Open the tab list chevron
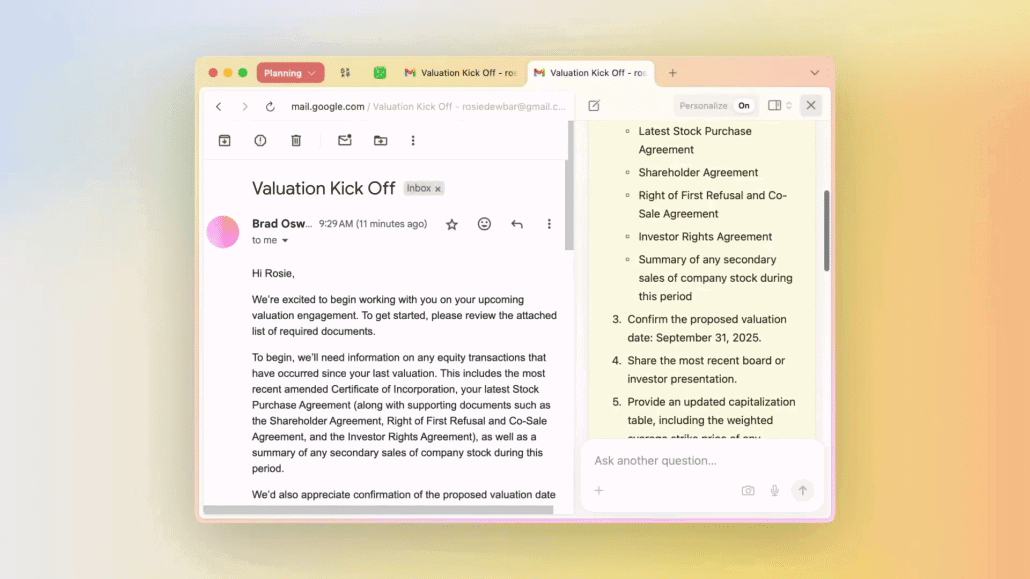This screenshot has height=579, width=1030. 814,73
